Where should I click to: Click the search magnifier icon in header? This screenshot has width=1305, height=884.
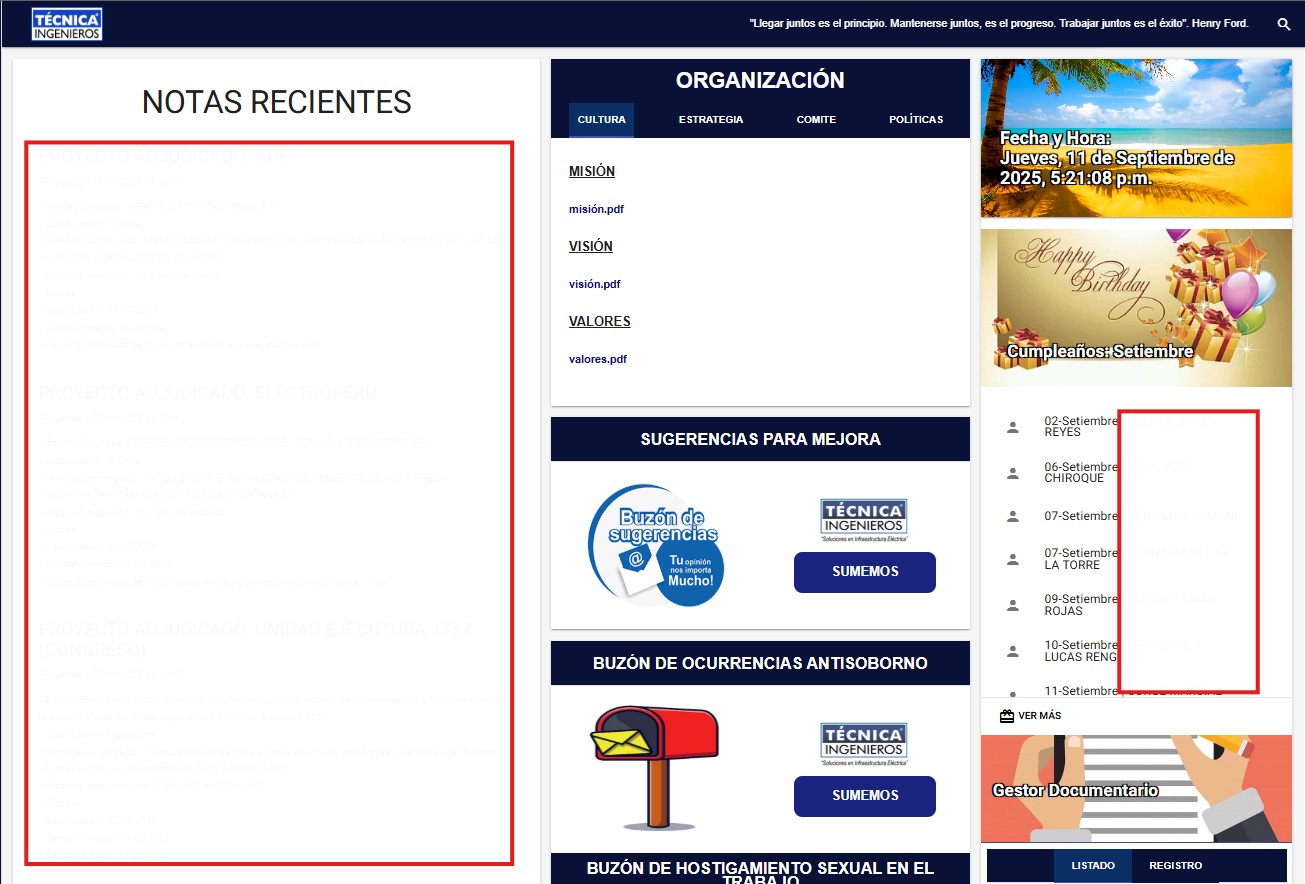coord(1283,24)
